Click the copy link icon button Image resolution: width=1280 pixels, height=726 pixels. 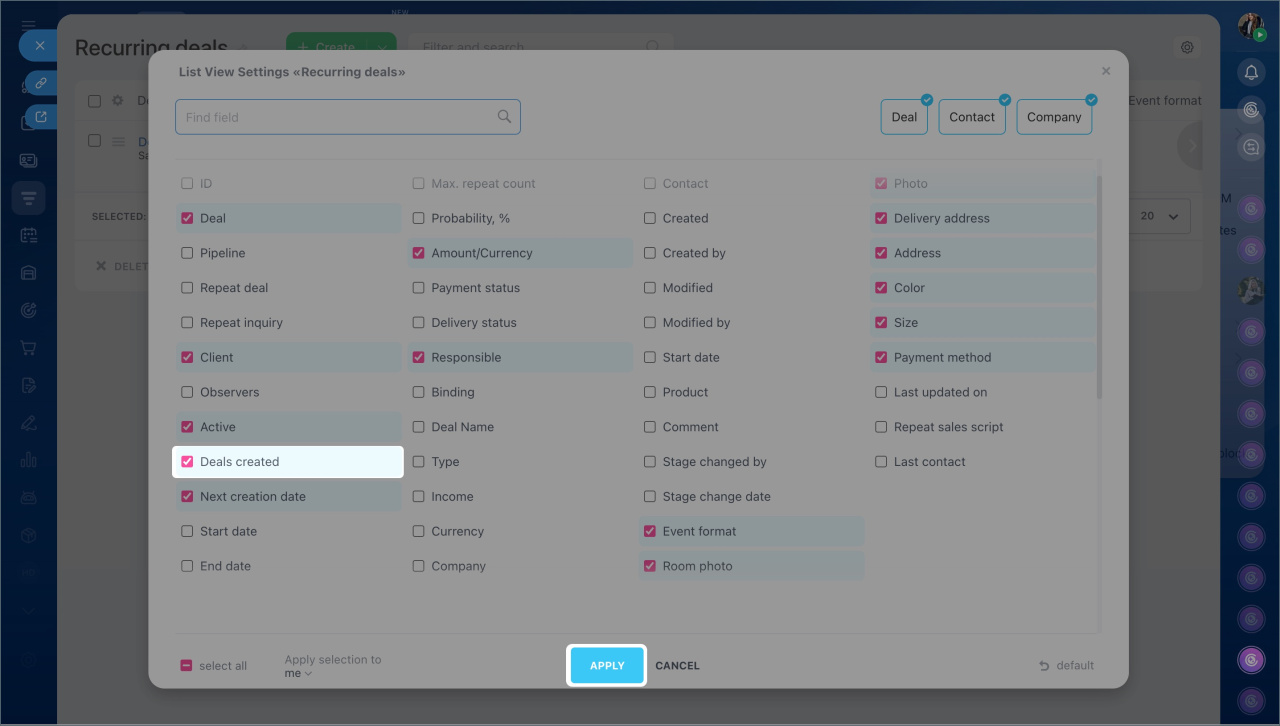click(41, 83)
